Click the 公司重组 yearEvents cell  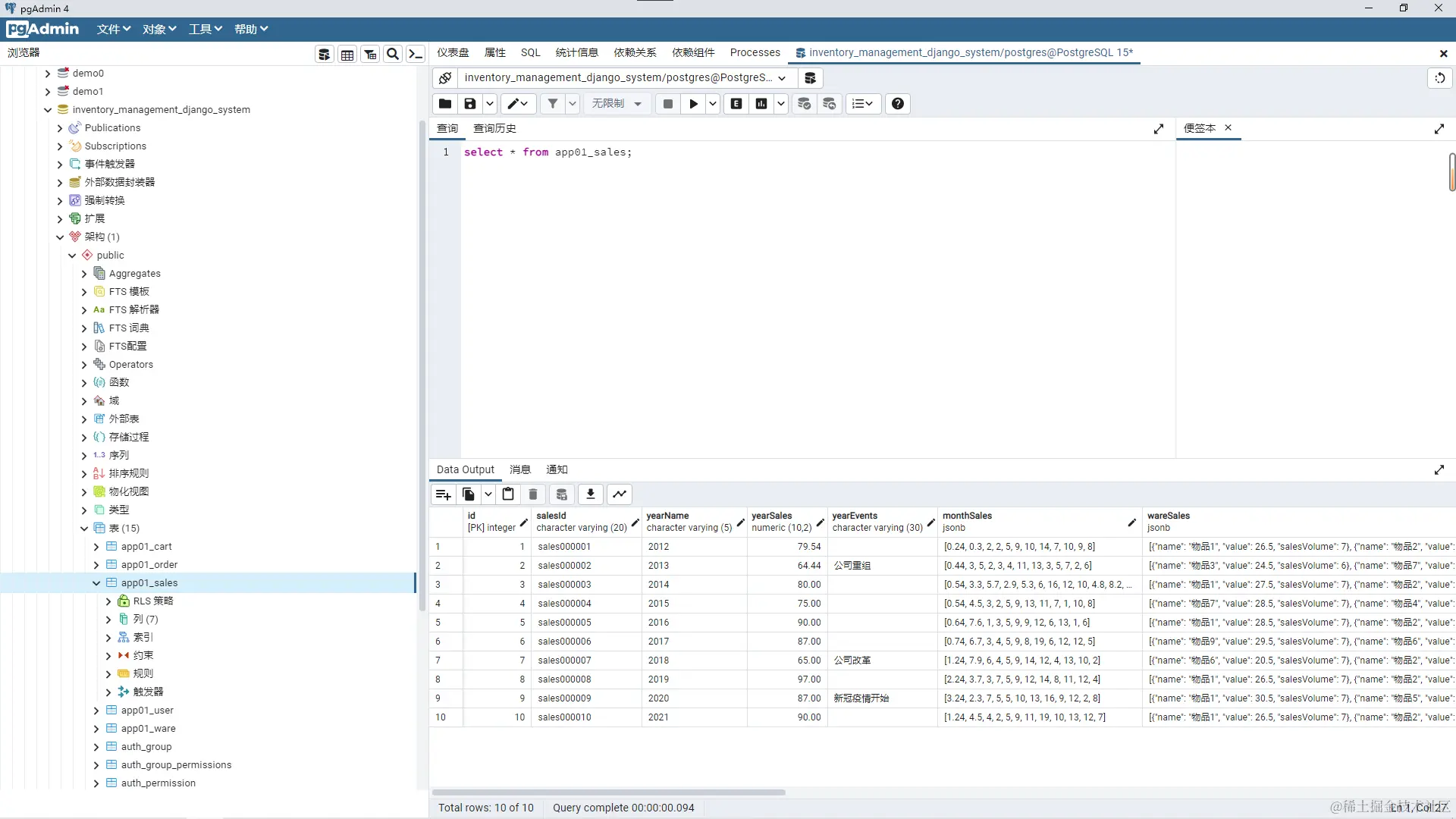882,566
